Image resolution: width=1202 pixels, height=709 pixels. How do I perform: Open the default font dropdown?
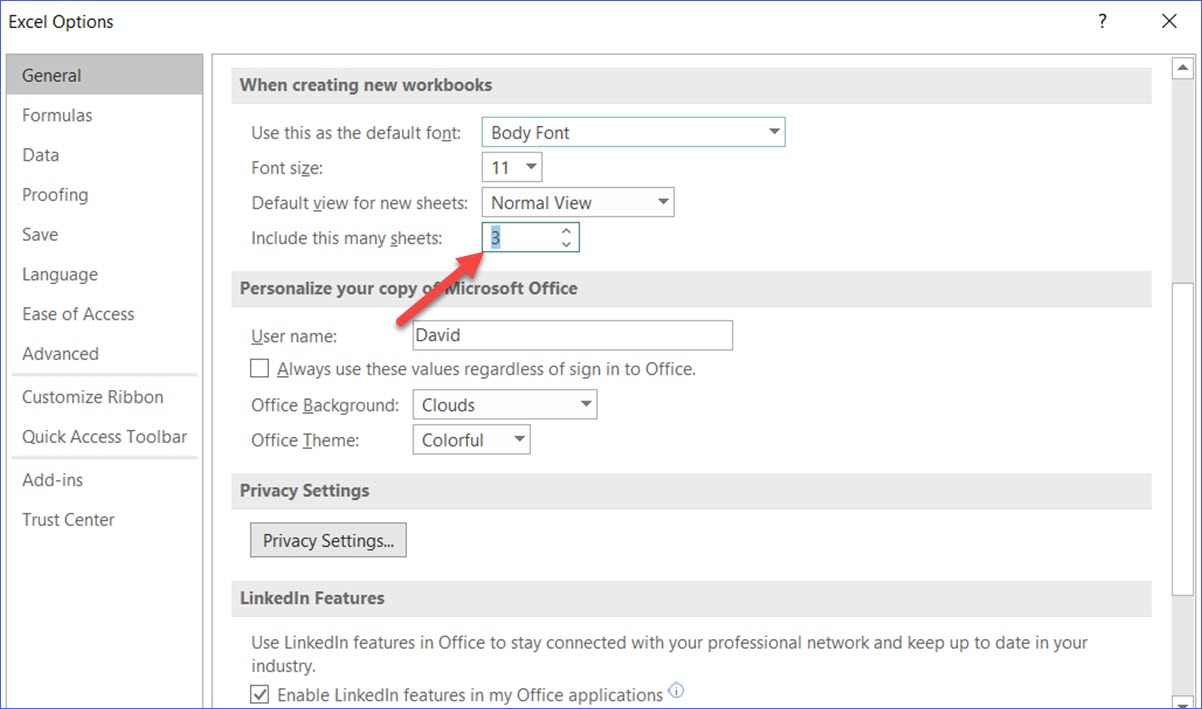pos(773,132)
